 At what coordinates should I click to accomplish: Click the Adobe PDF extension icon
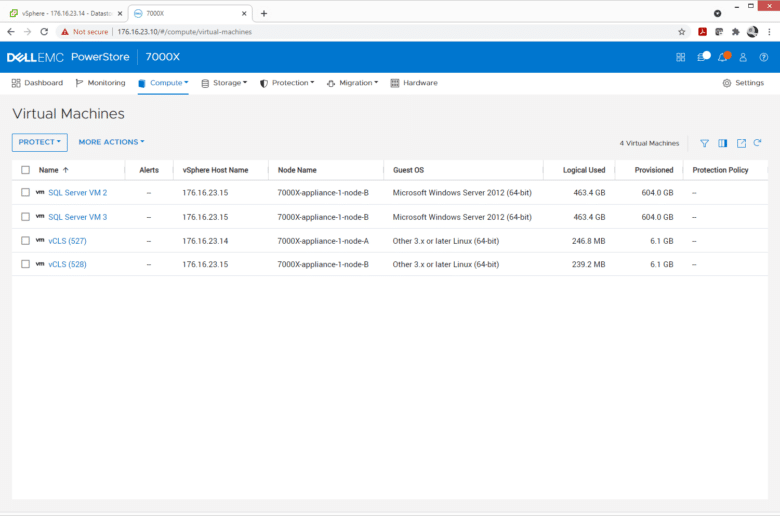click(702, 32)
